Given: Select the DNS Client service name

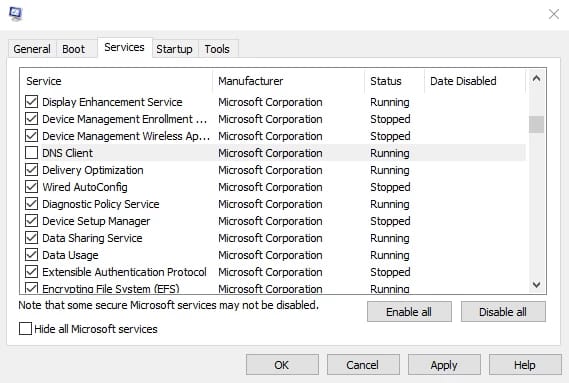Looking at the screenshot, I should click(x=67, y=153).
